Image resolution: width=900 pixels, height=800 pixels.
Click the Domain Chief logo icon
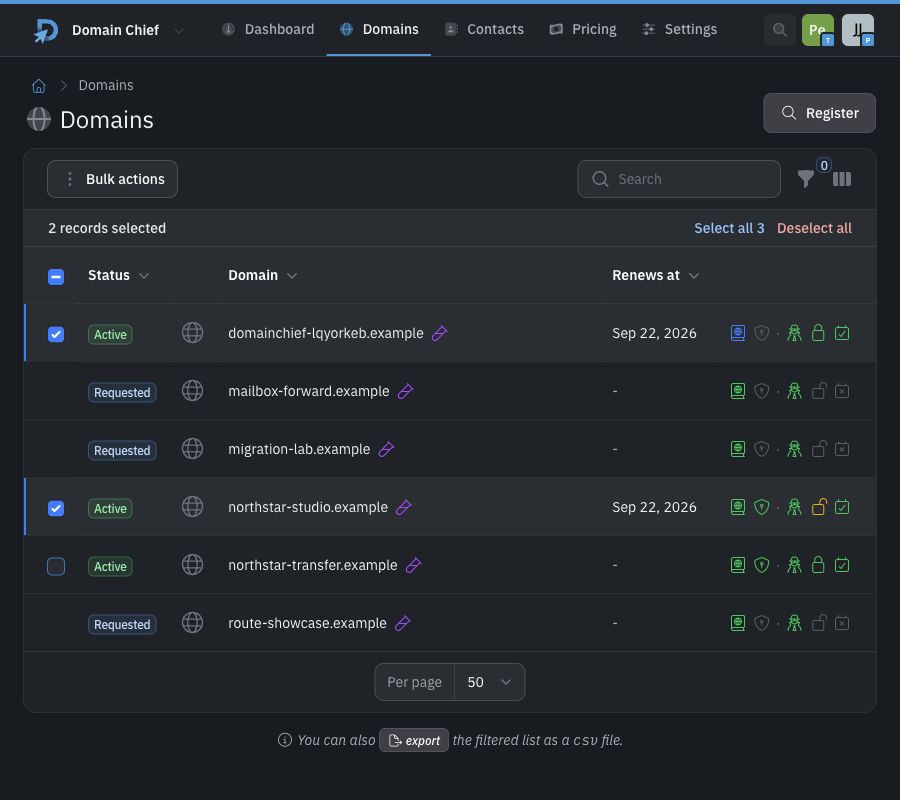pyautogui.click(x=45, y=30)
